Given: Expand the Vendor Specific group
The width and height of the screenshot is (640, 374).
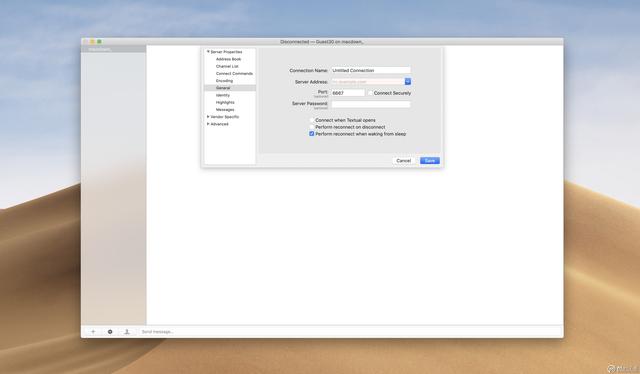Looking at the screenshot, I should tap(208, 117).
